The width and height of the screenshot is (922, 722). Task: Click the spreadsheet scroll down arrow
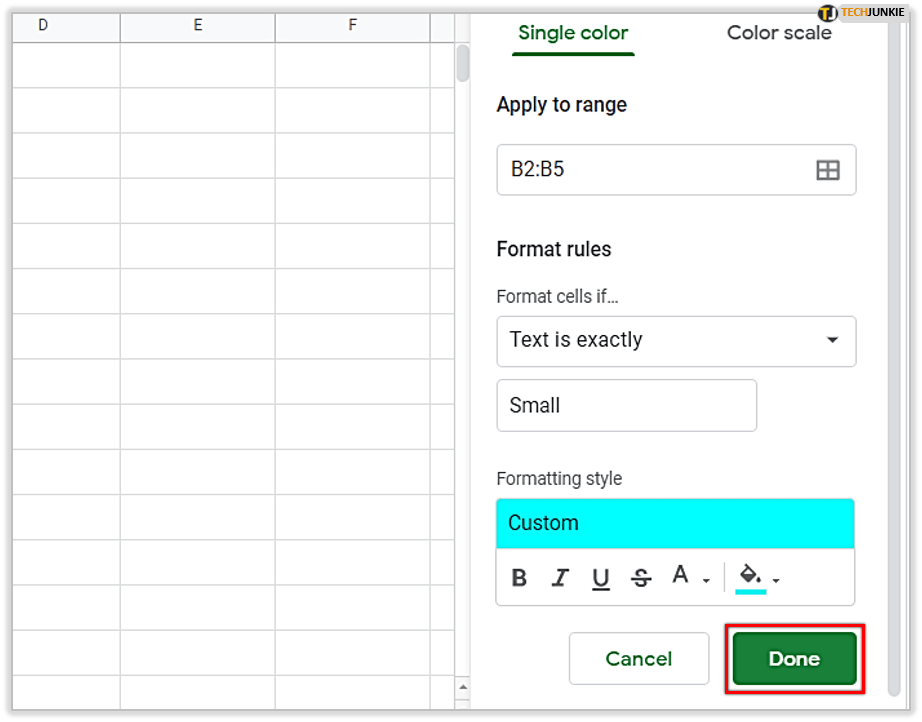pyautogui.click(x=462, y=687)
